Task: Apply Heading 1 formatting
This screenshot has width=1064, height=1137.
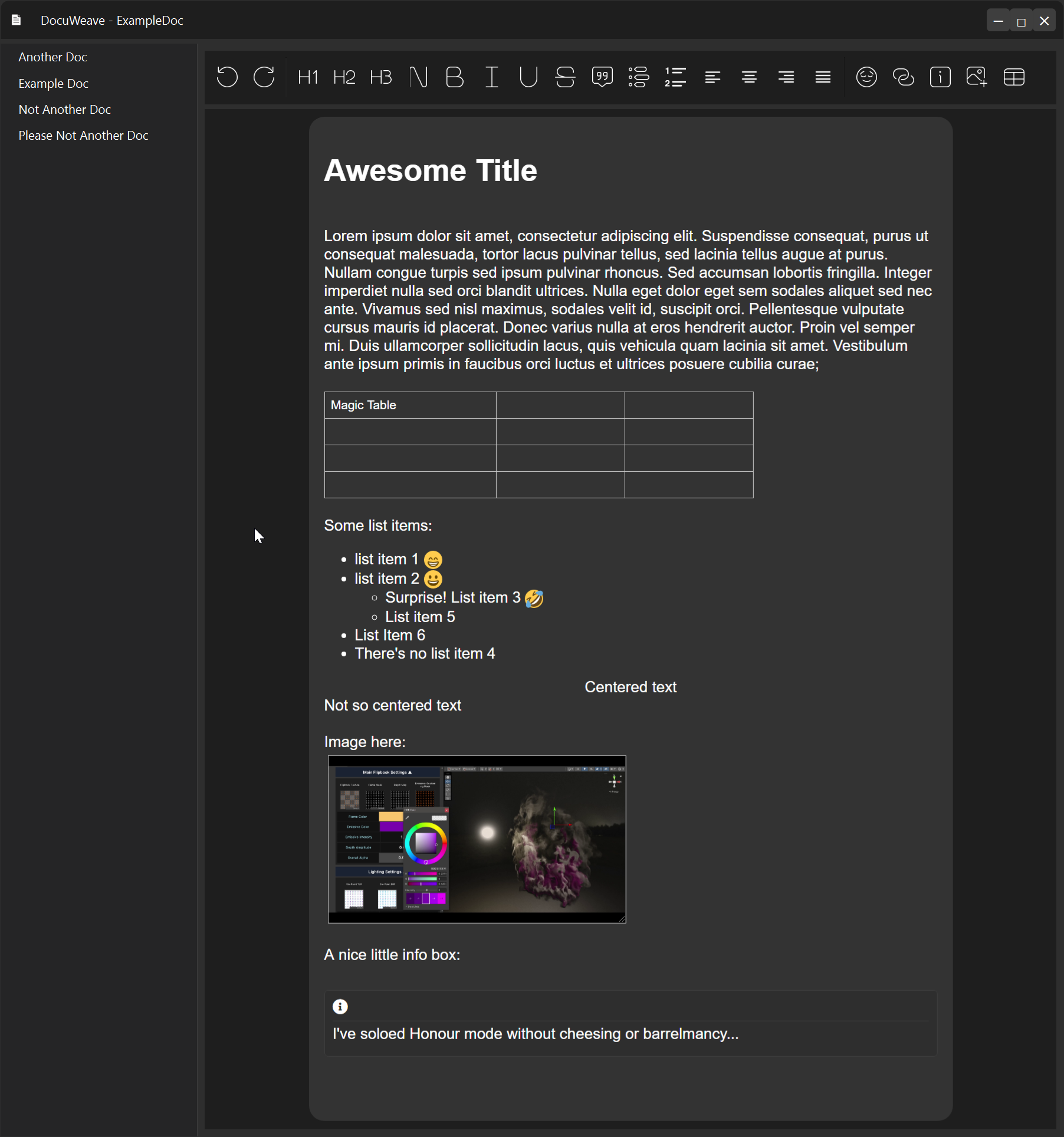Action: 307,77
